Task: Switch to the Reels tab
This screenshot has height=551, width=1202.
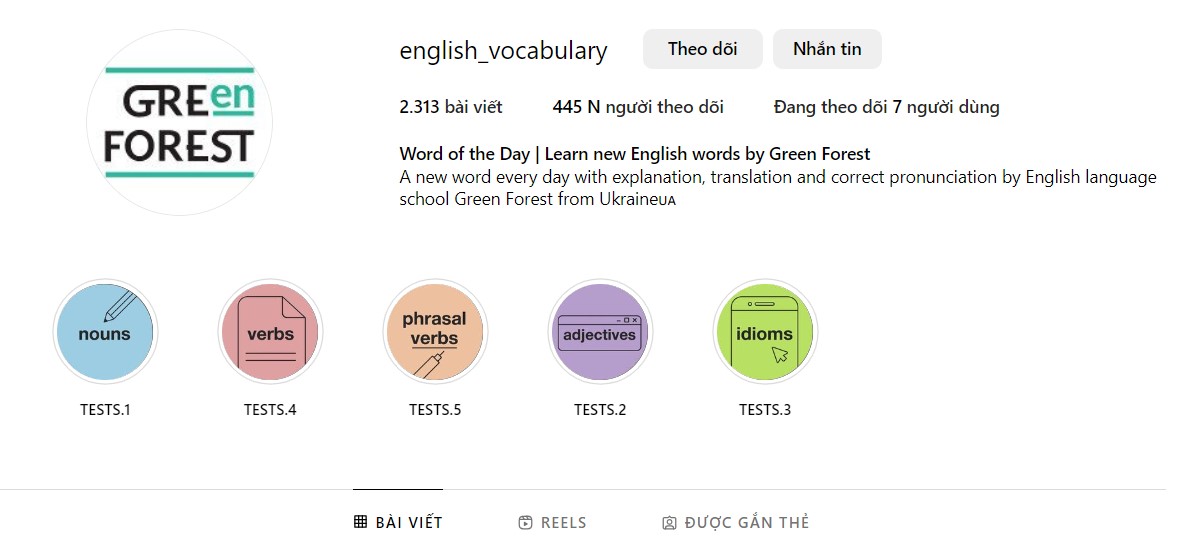Action: pos(563,522)
